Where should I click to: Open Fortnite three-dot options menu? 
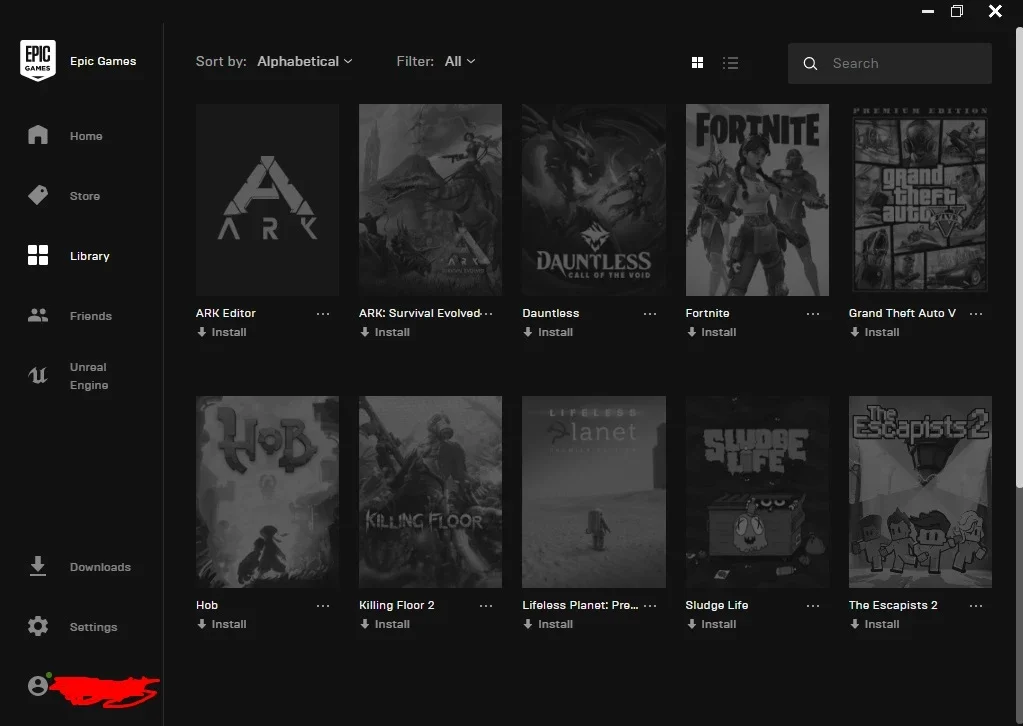[813, 314]
